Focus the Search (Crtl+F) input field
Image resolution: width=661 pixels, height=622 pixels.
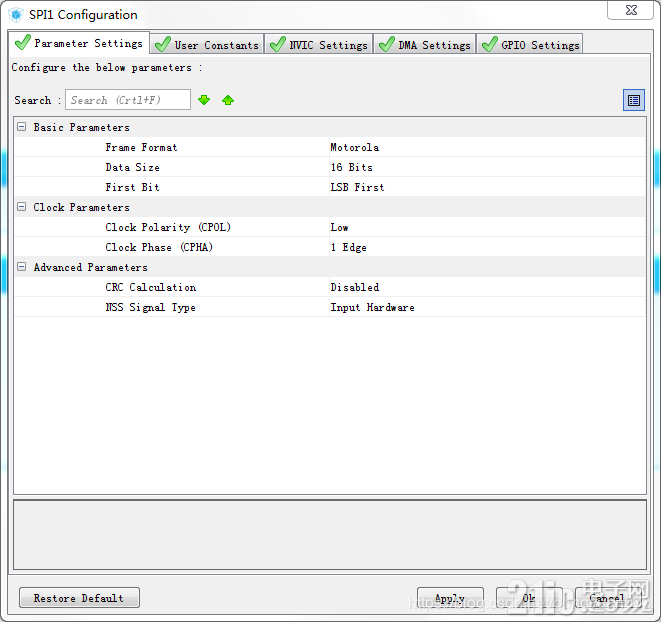click(x=128, y=100)
